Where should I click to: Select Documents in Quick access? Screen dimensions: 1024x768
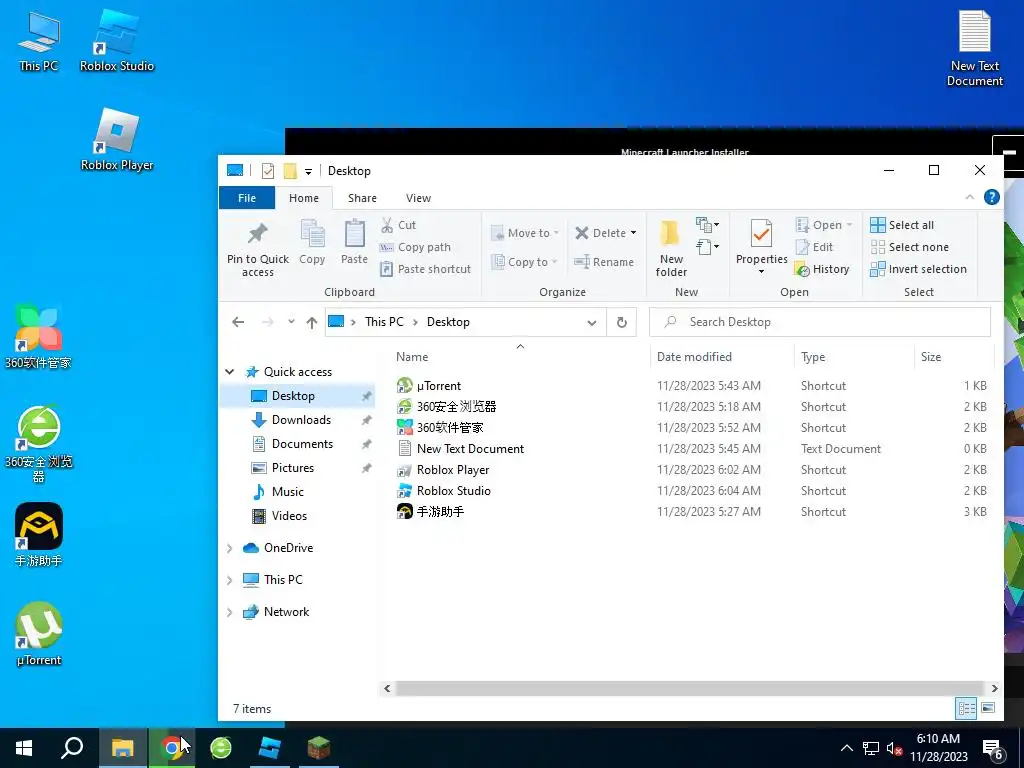[302, 444]
